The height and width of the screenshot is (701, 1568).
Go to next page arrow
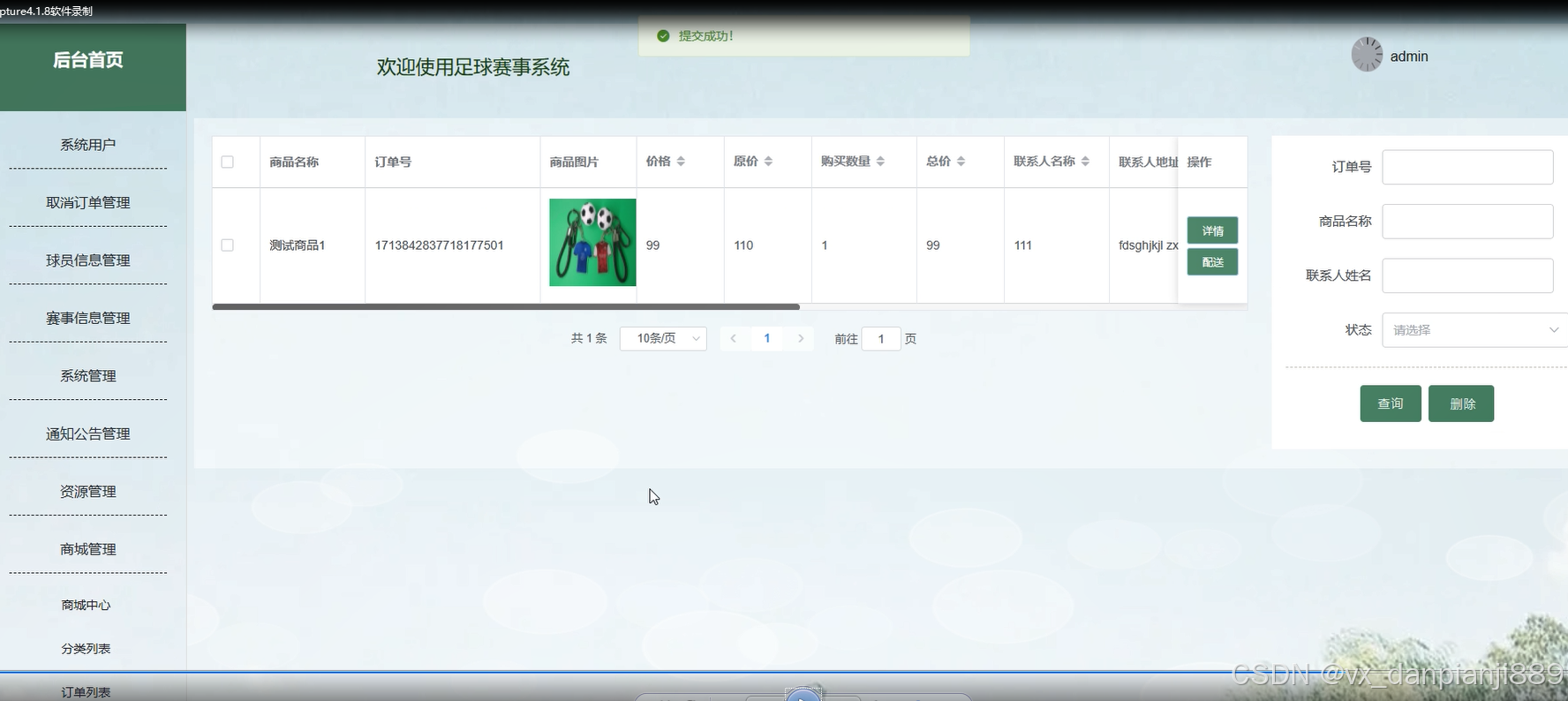click(801, 338)
